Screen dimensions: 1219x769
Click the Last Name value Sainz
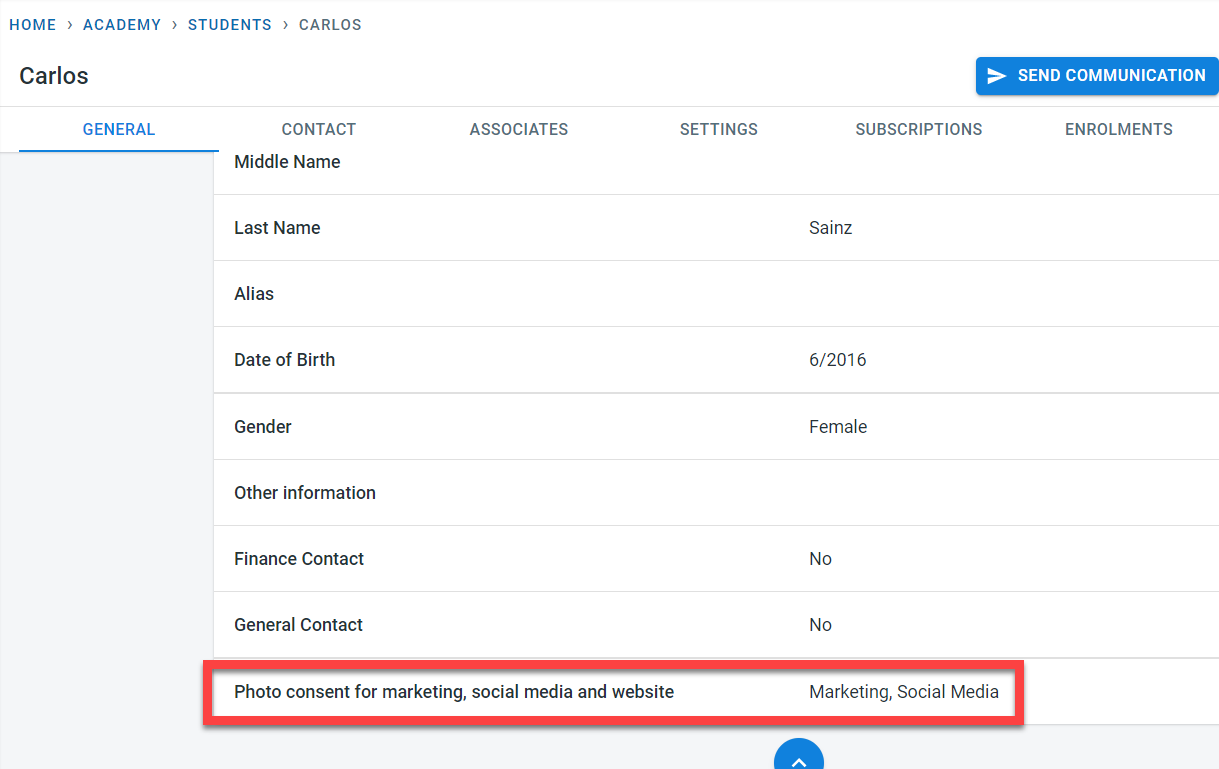click(x=830, y=228)
